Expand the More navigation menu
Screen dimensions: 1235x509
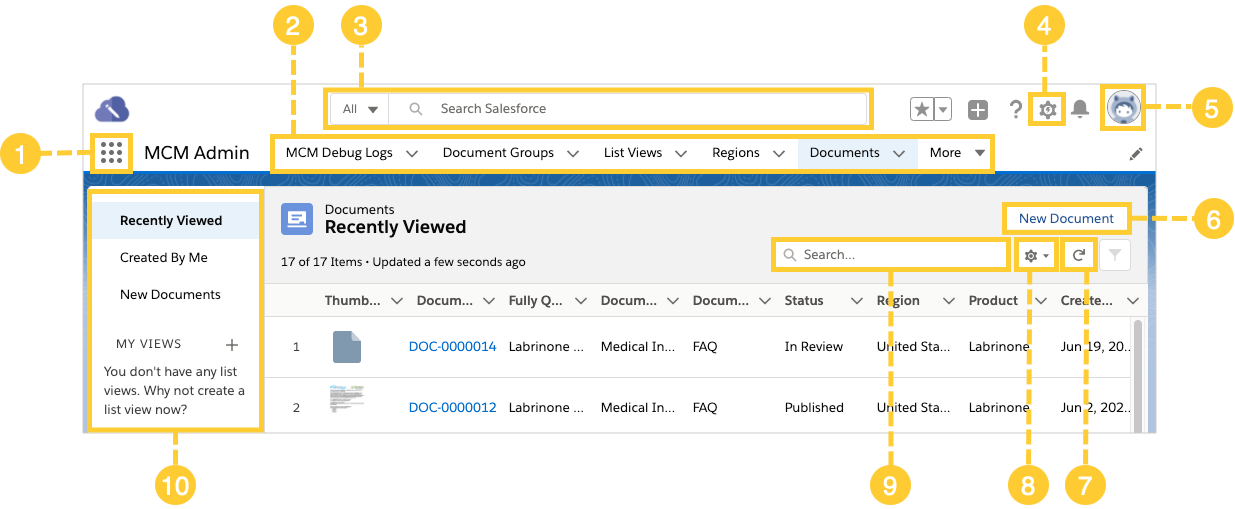[958, 153]
